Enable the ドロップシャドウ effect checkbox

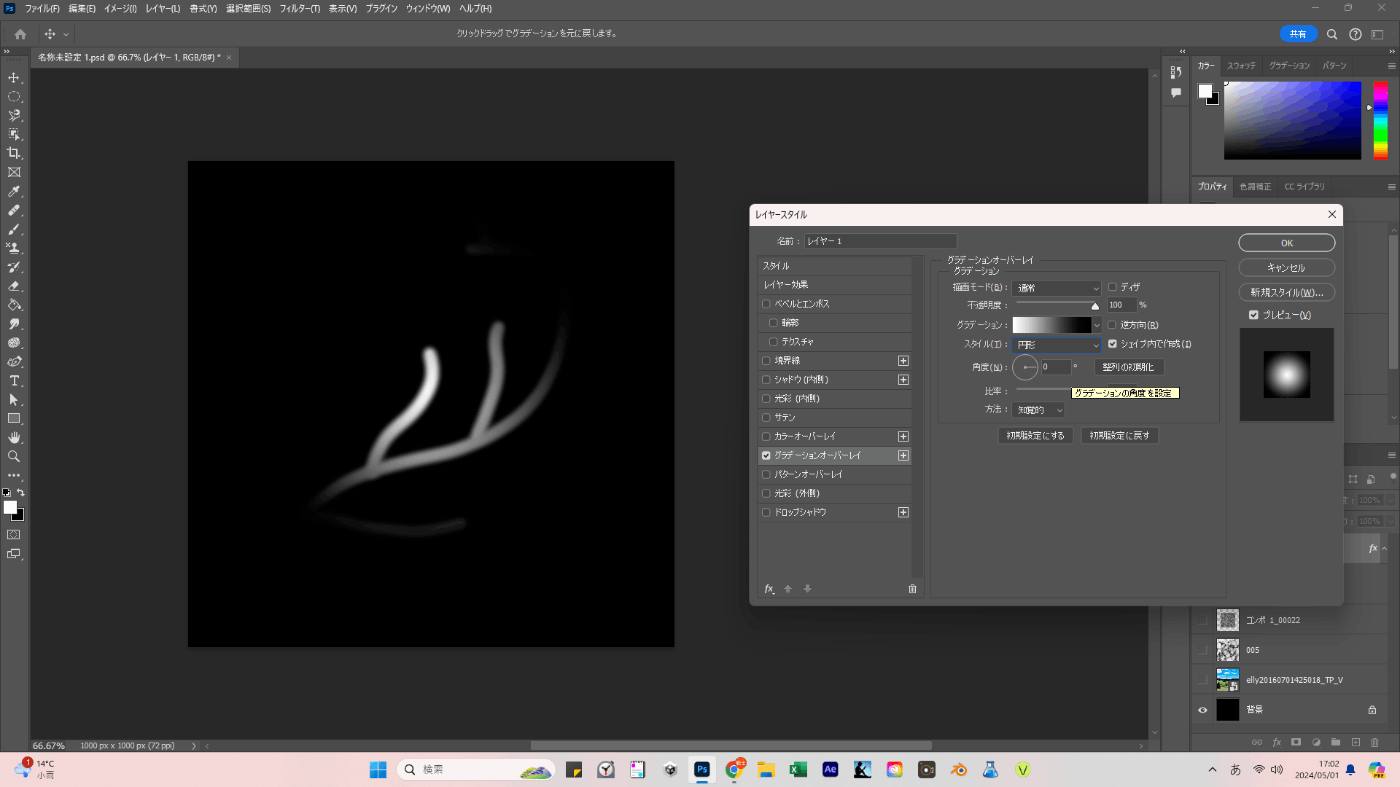[x=767, y=513]
